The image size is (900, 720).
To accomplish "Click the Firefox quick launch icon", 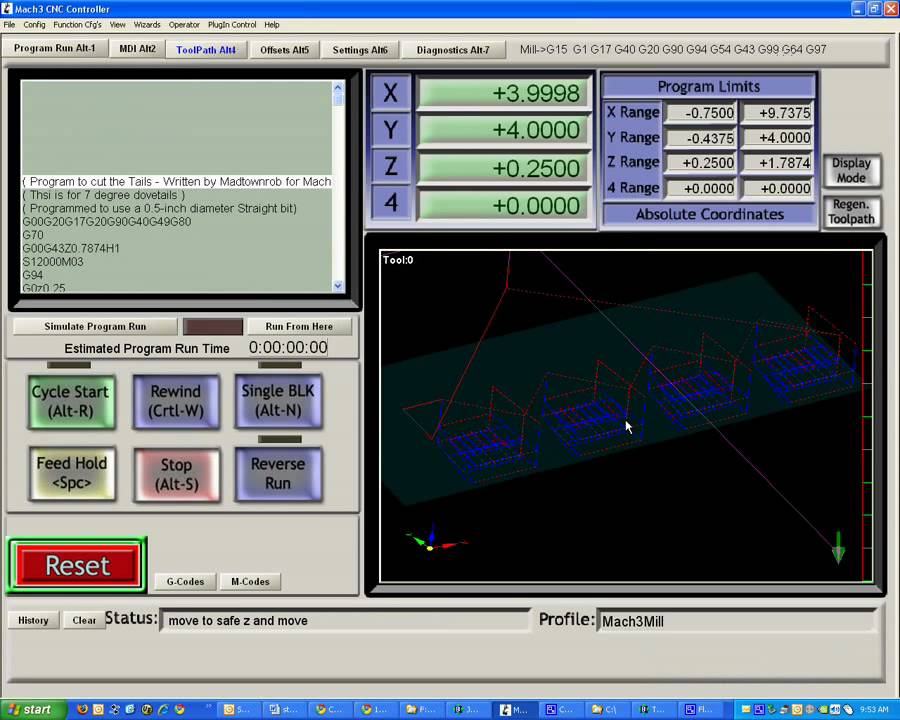I will pos(82,709).
